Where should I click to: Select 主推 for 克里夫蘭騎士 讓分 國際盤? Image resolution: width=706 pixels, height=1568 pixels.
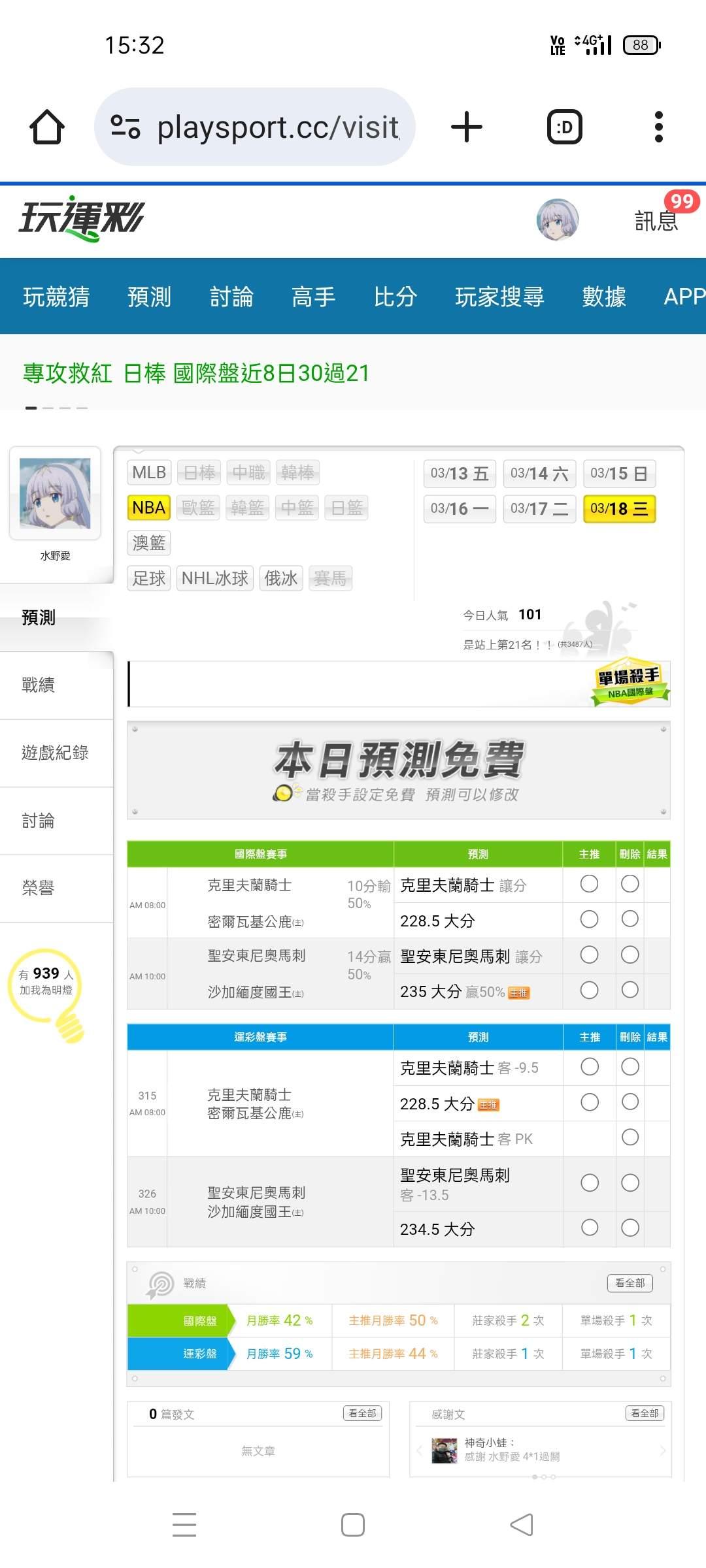(589, 884)
